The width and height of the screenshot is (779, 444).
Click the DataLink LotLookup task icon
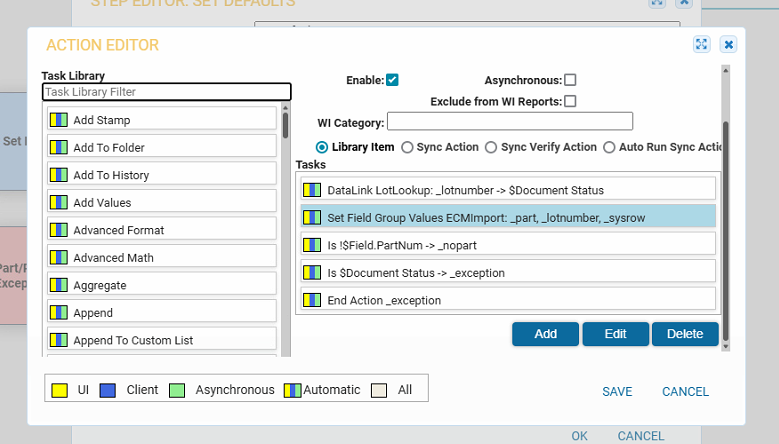coord(312,189)
